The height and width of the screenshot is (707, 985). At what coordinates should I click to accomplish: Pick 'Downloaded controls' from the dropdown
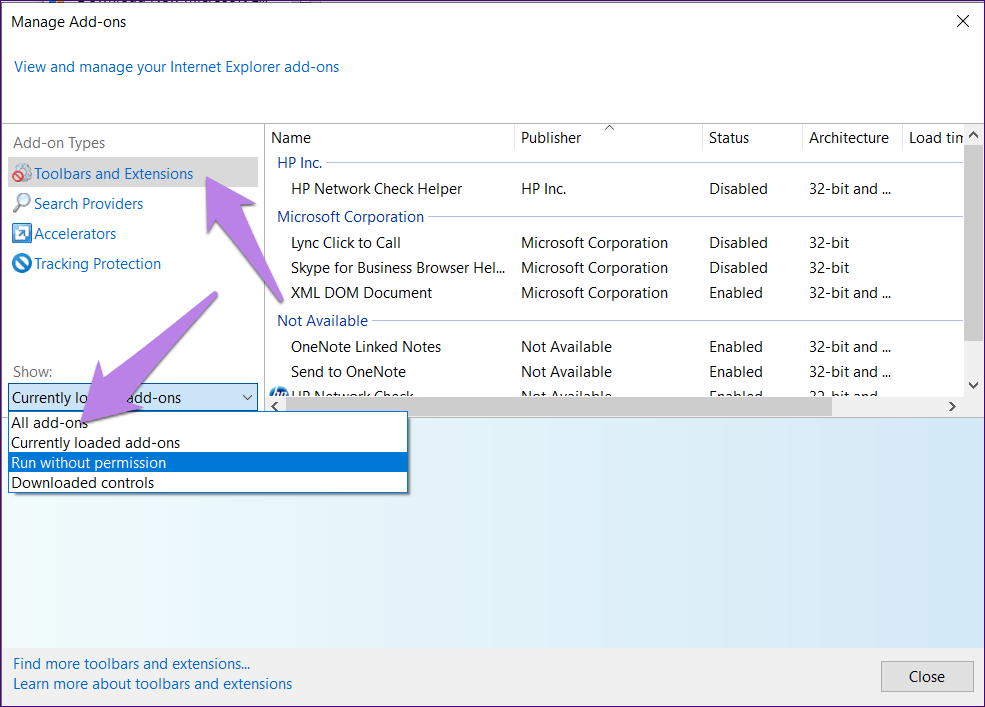click(x=83, y=483)
